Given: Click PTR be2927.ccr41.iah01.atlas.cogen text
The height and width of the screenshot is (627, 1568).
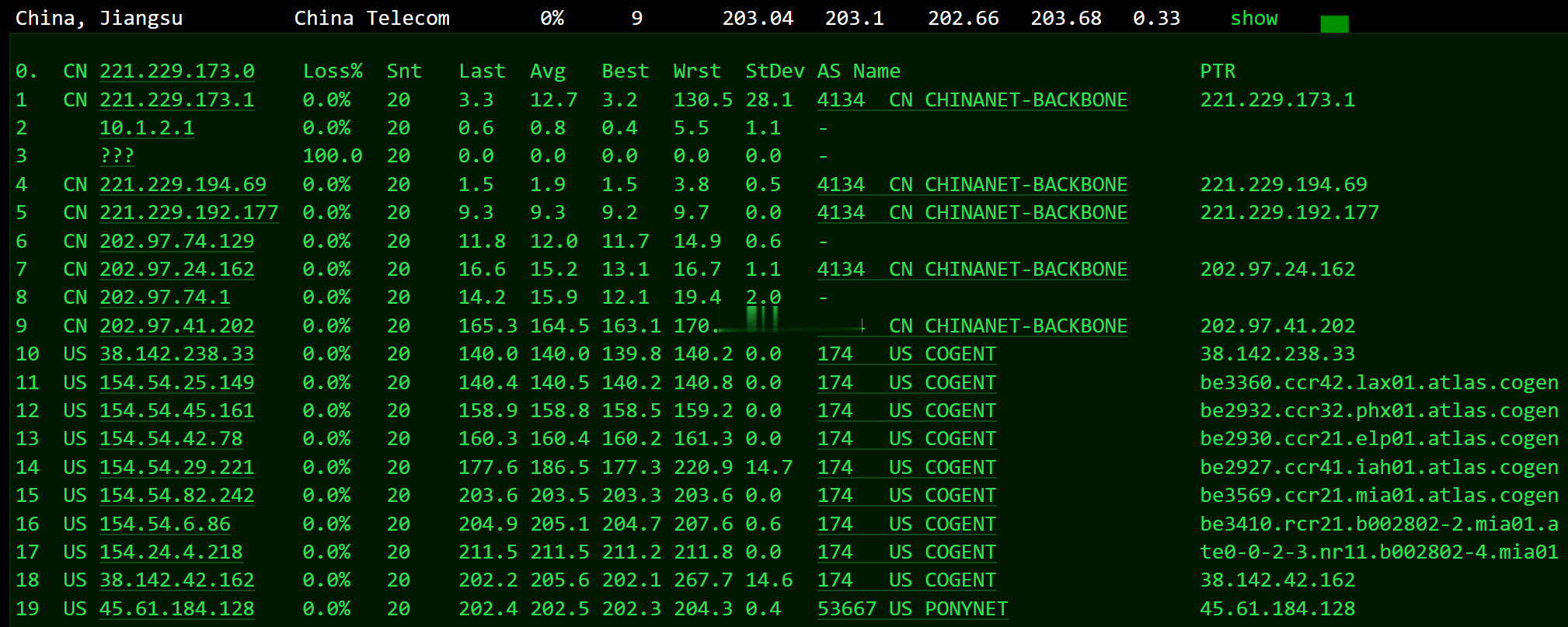Looking at the screenshot, I should point(1379,468).
